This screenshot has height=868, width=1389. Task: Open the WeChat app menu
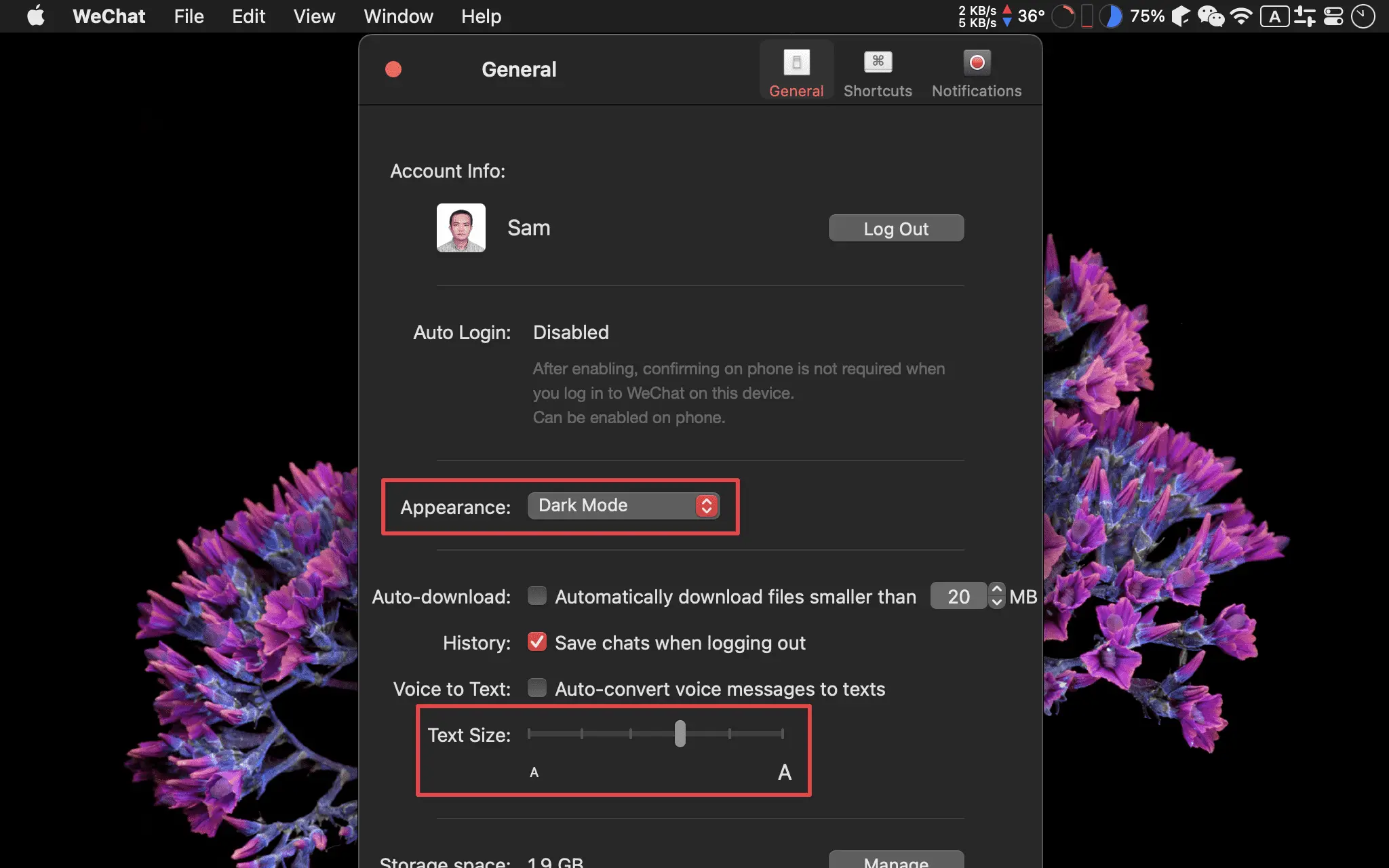pyautogui.click(x=109, y=16)
